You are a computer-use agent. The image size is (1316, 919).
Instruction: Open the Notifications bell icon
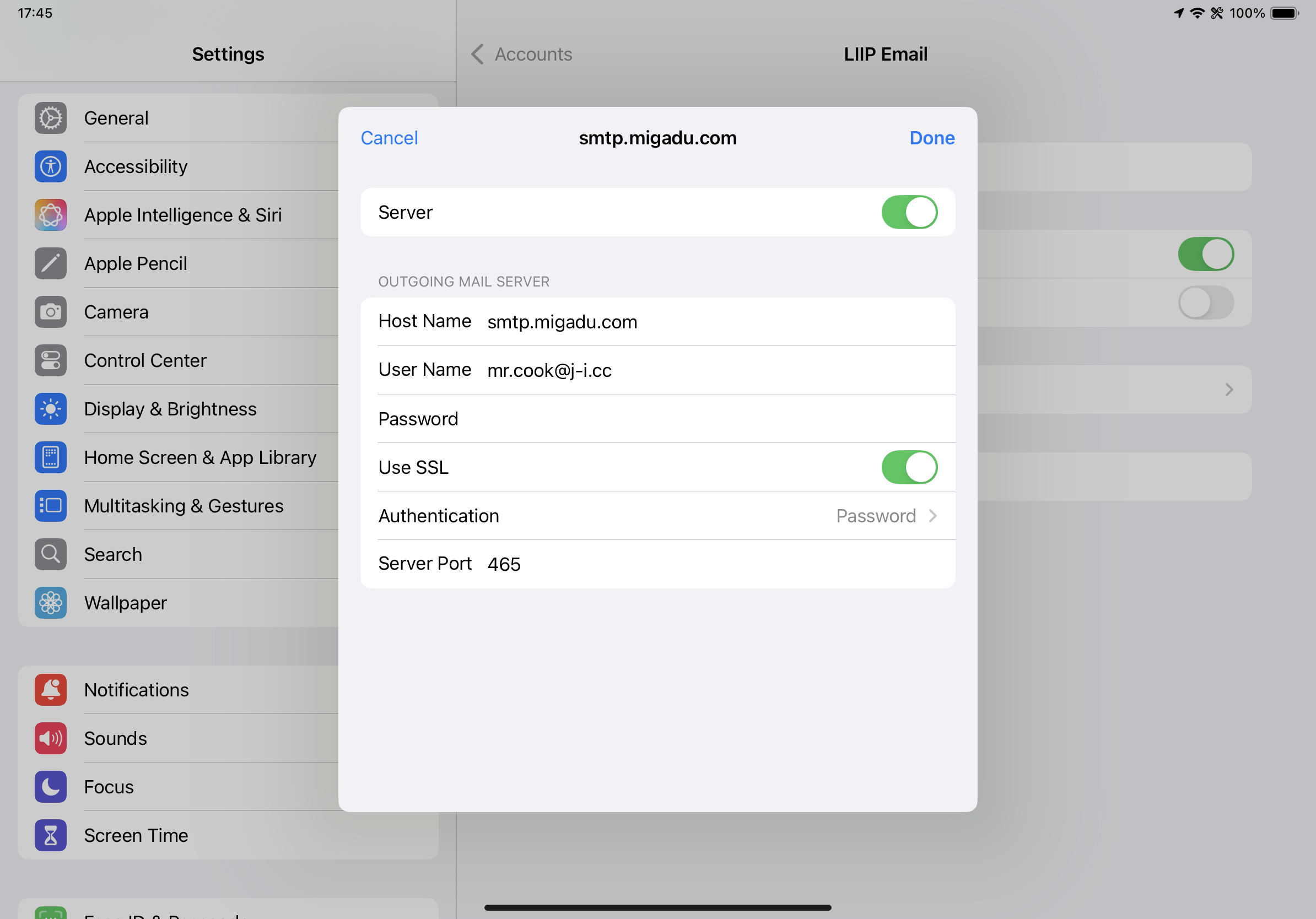(x=51, y=690)
